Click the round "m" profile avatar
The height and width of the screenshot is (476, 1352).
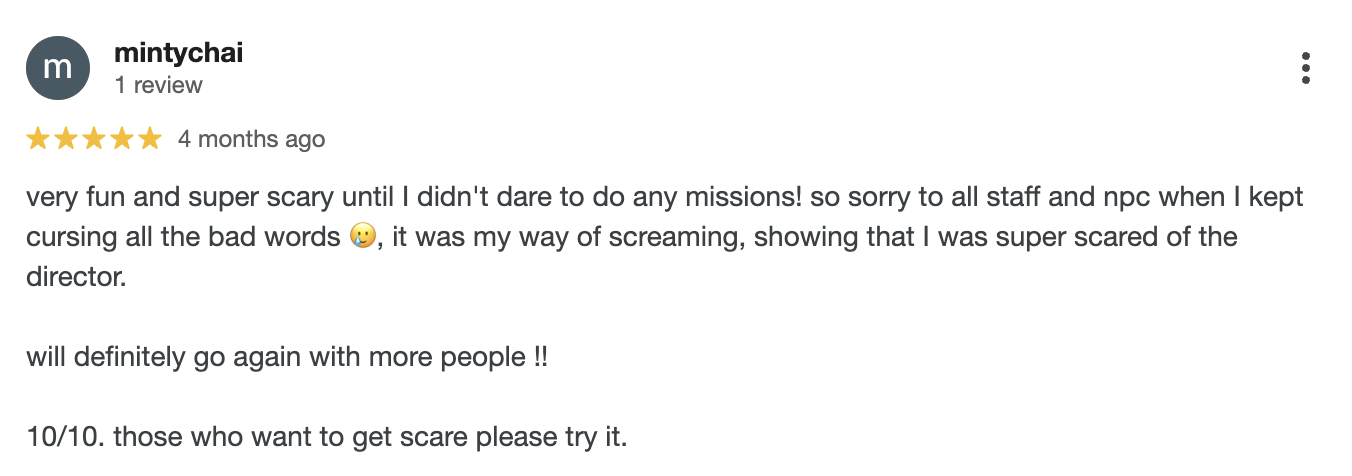point(58,68)
